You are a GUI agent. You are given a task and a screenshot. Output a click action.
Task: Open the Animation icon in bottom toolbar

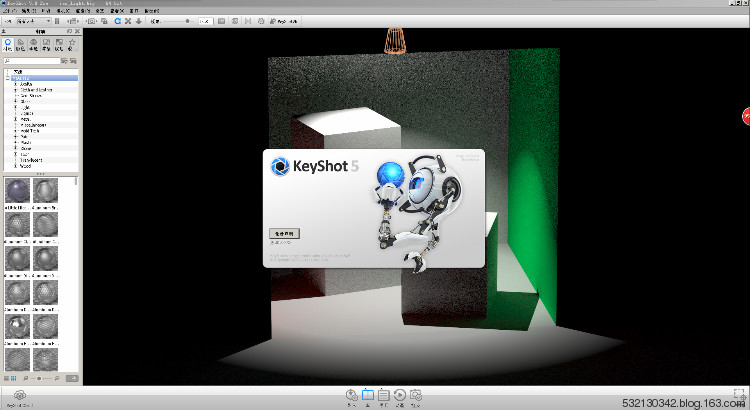coord(400,397)
